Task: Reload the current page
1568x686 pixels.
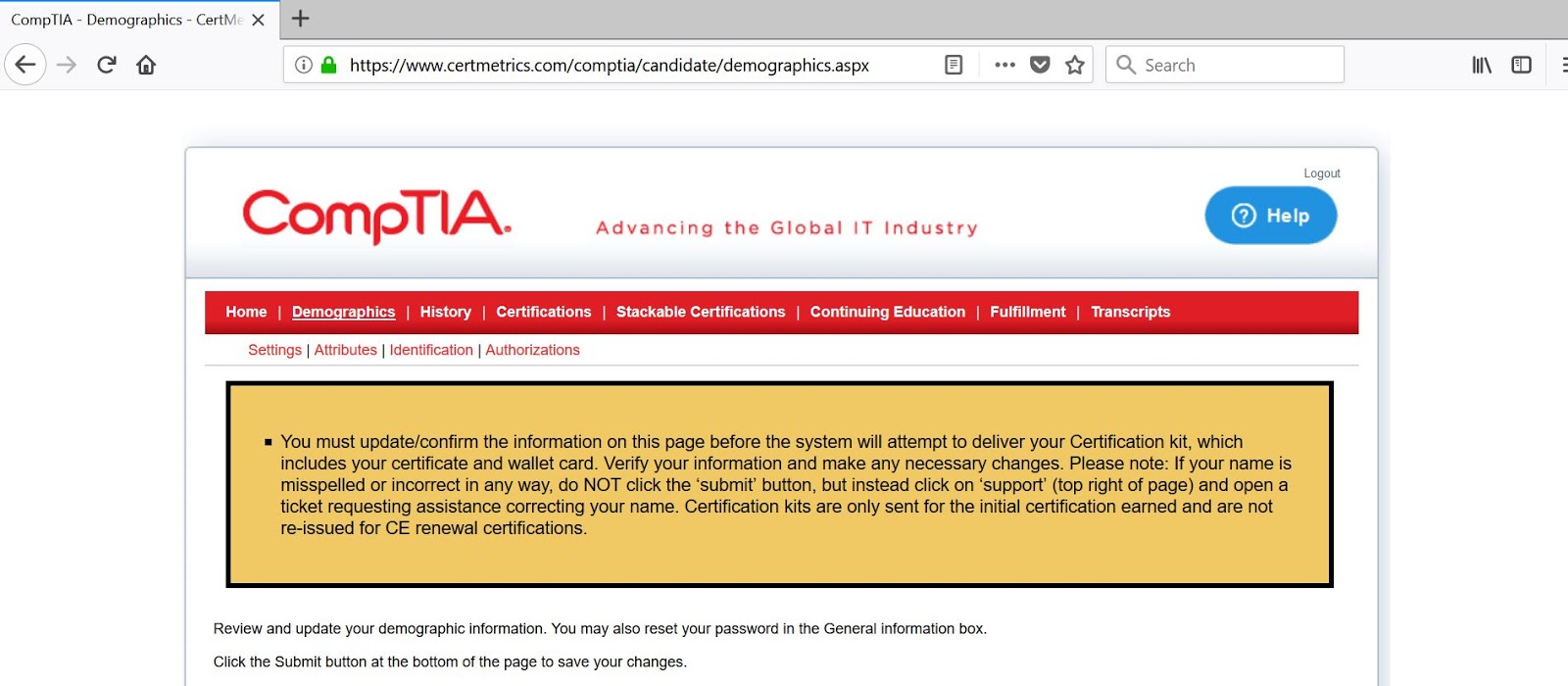Action: coord(107,65)
